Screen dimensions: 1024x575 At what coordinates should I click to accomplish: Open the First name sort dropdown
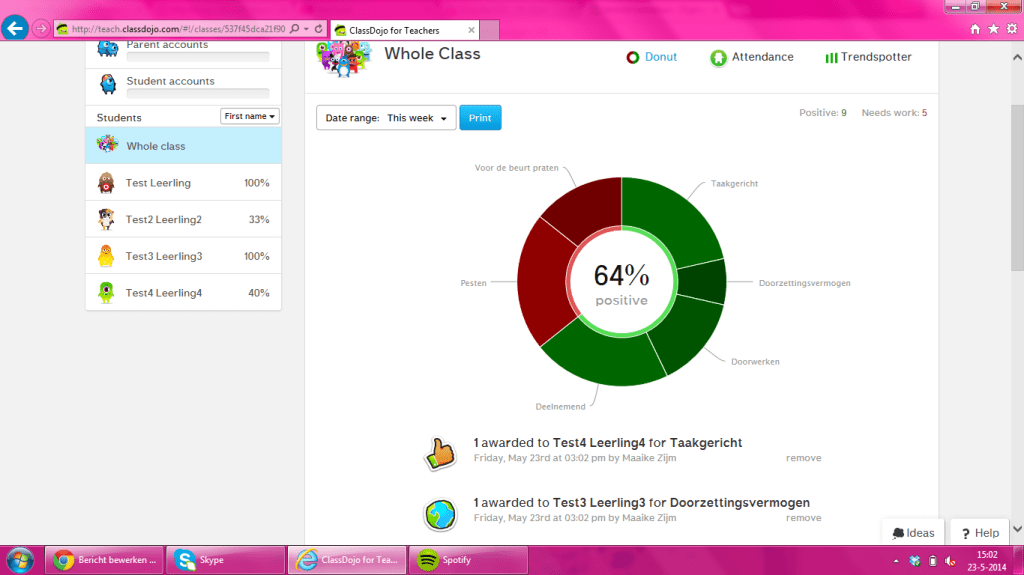(249, 116)
